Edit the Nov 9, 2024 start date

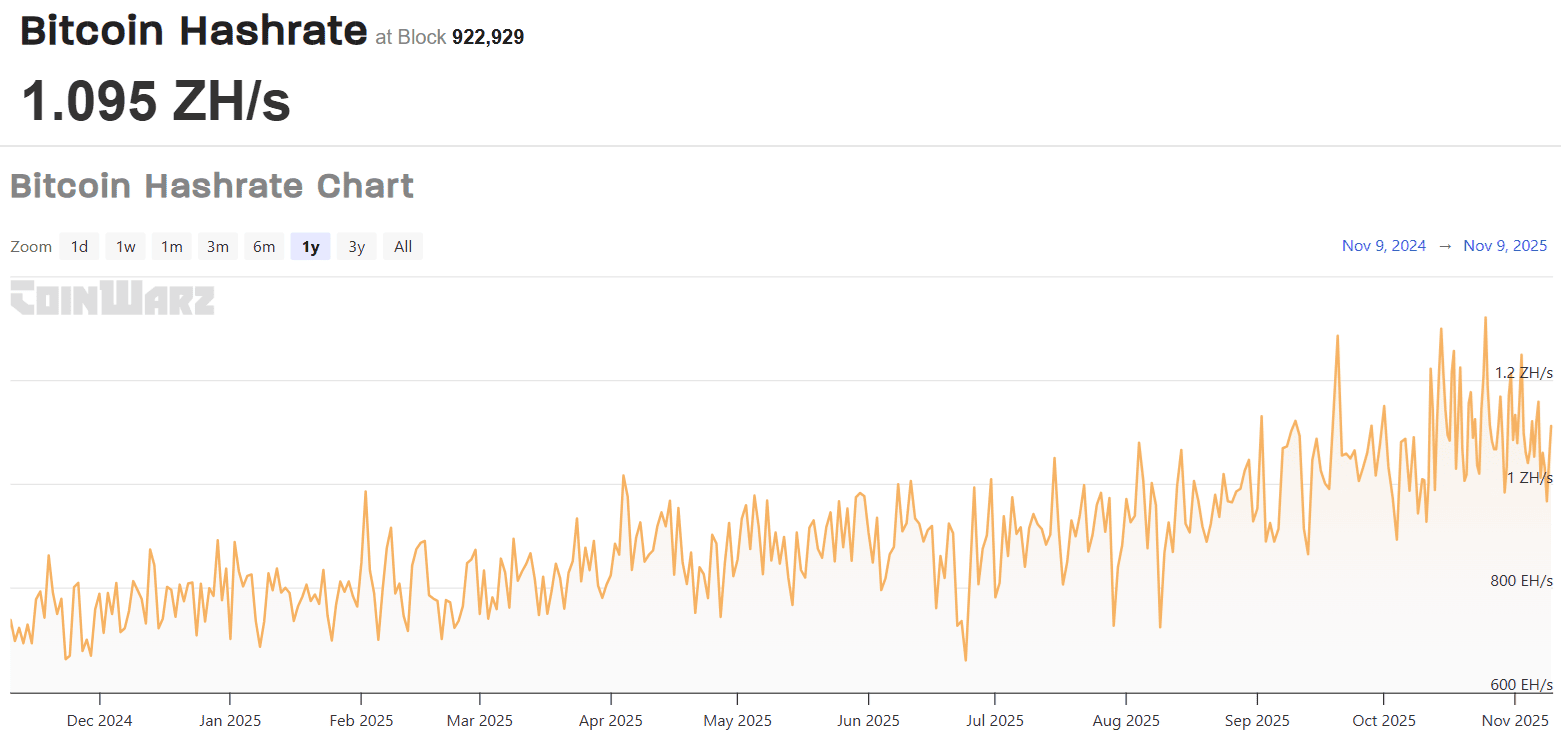point(1384,246)
